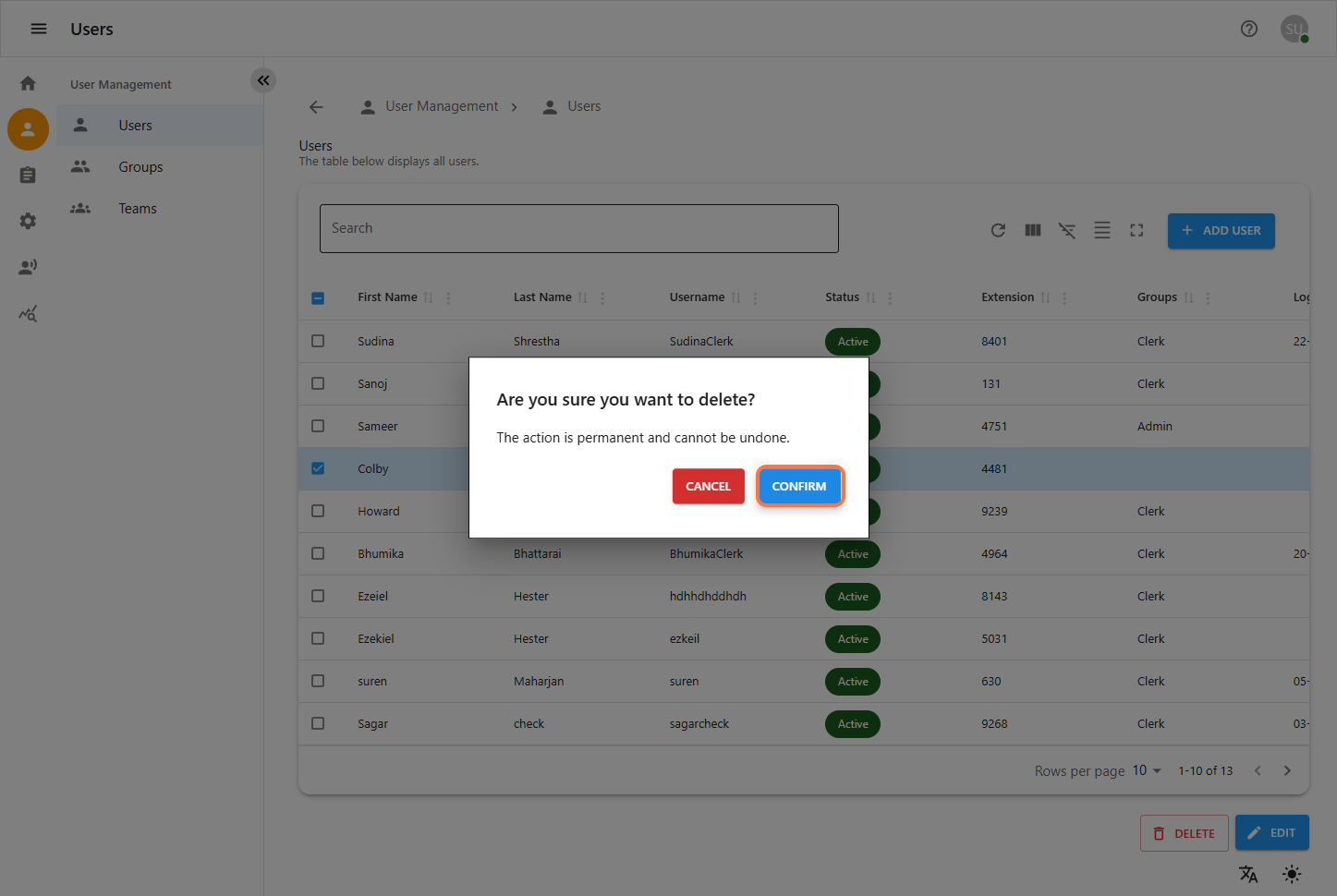
Task: Open the rows per page dropdown
Action: coord(1147,770)
